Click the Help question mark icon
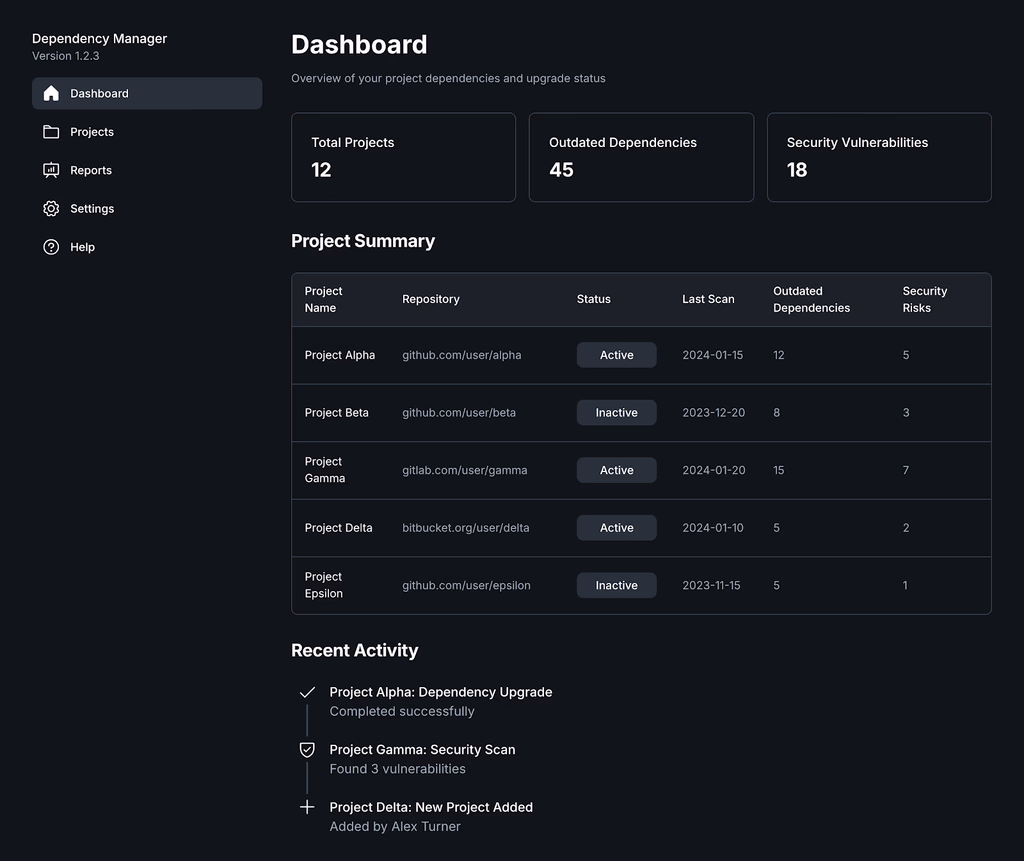This screenshot has height=861, width=1024. [51, 247]
